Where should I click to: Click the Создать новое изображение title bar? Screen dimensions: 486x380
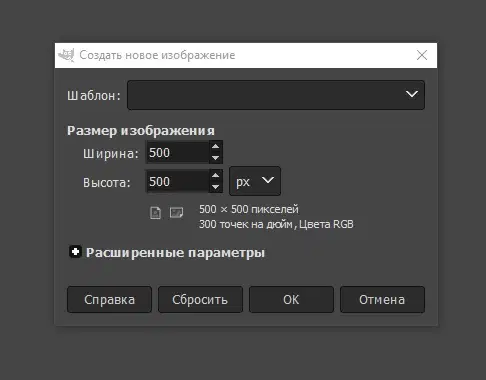pyautogui.click(x=246, y=55)
